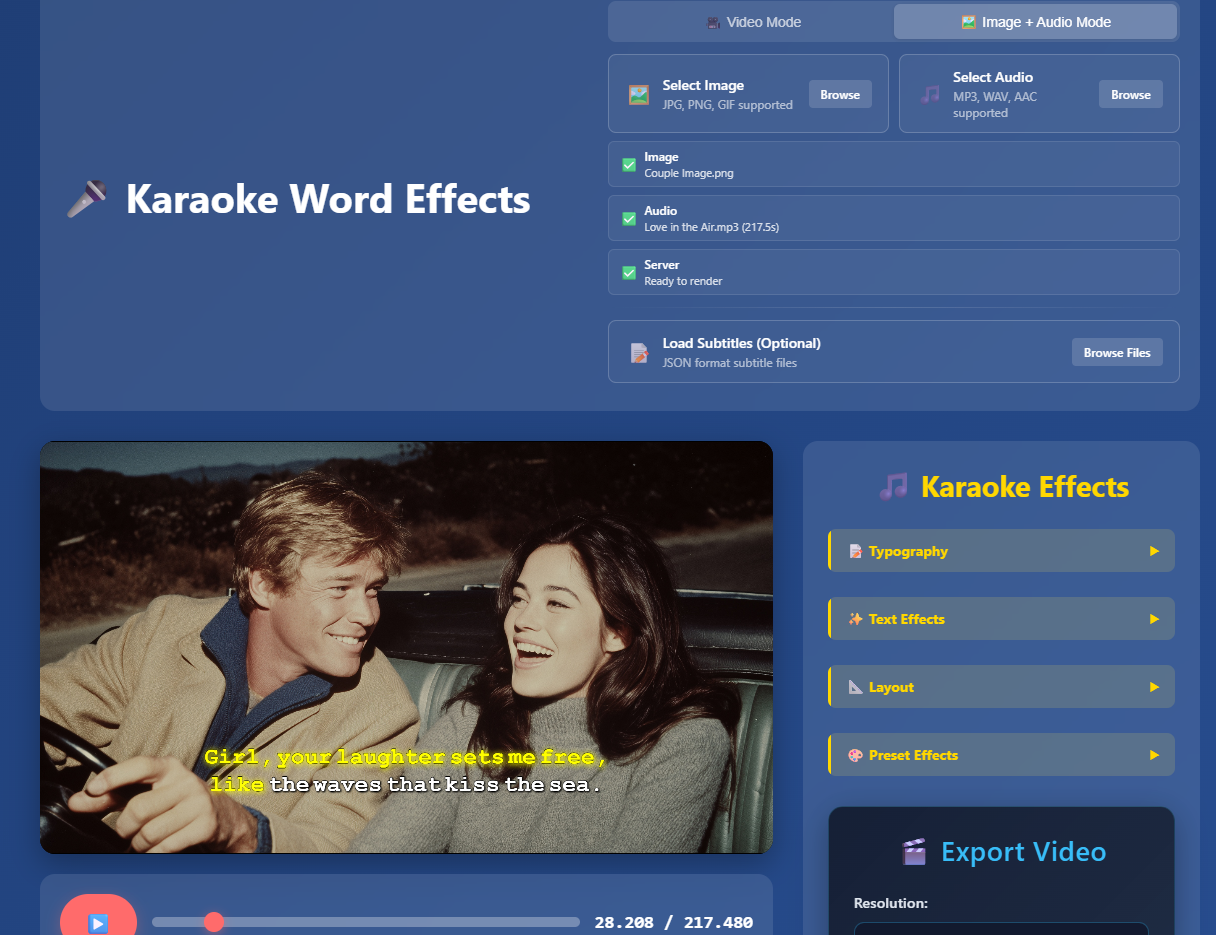
Task: Click the Select Audio music note icon
Action: [x=930, y=94]
